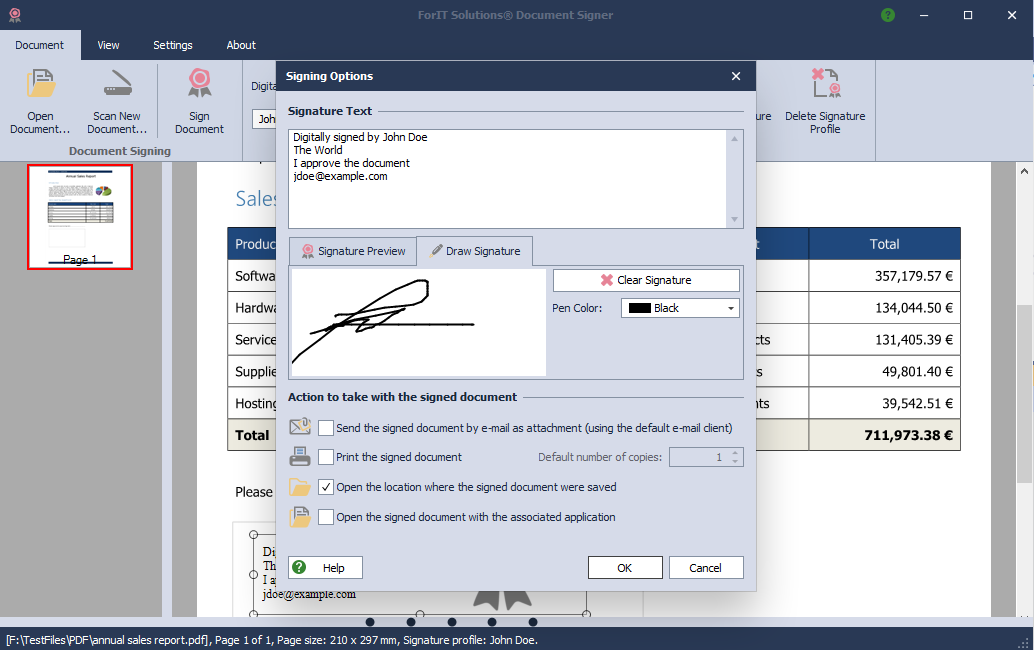Click the Open Document folder icon
This screenshot has width=1034, height=650.
click(x=41, y=86)
